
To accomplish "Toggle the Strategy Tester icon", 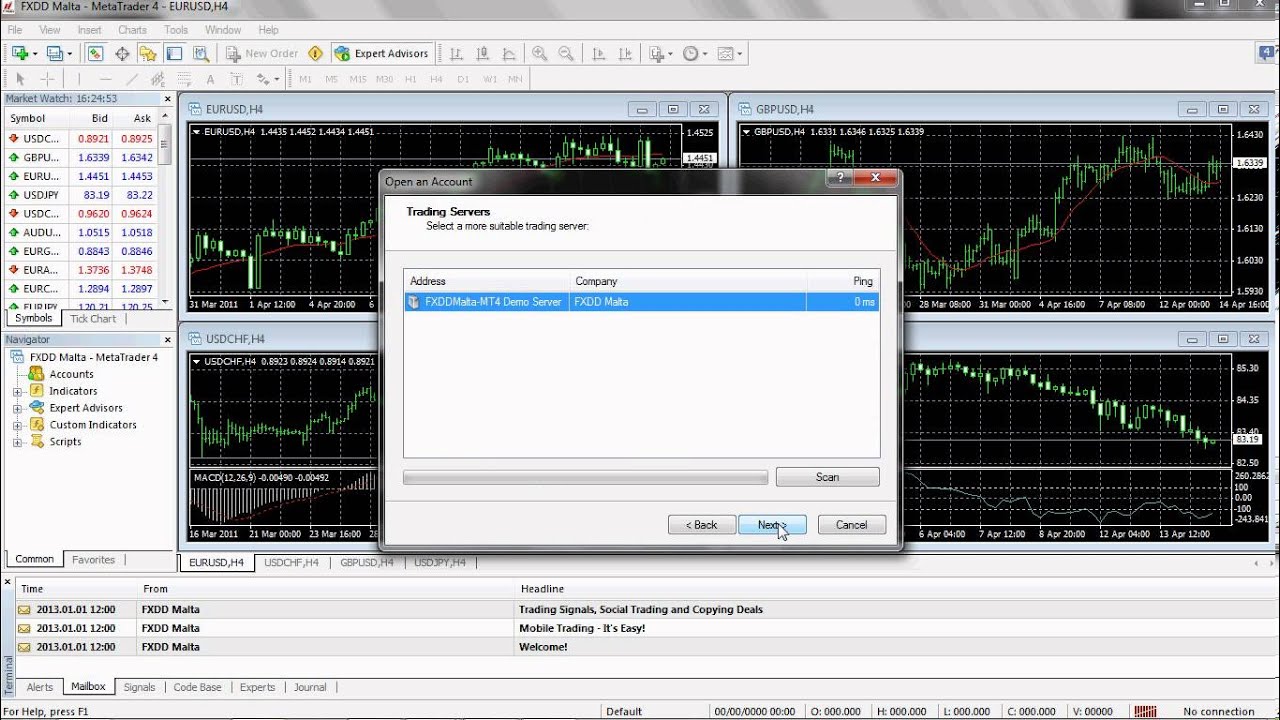I will (200, 53).
